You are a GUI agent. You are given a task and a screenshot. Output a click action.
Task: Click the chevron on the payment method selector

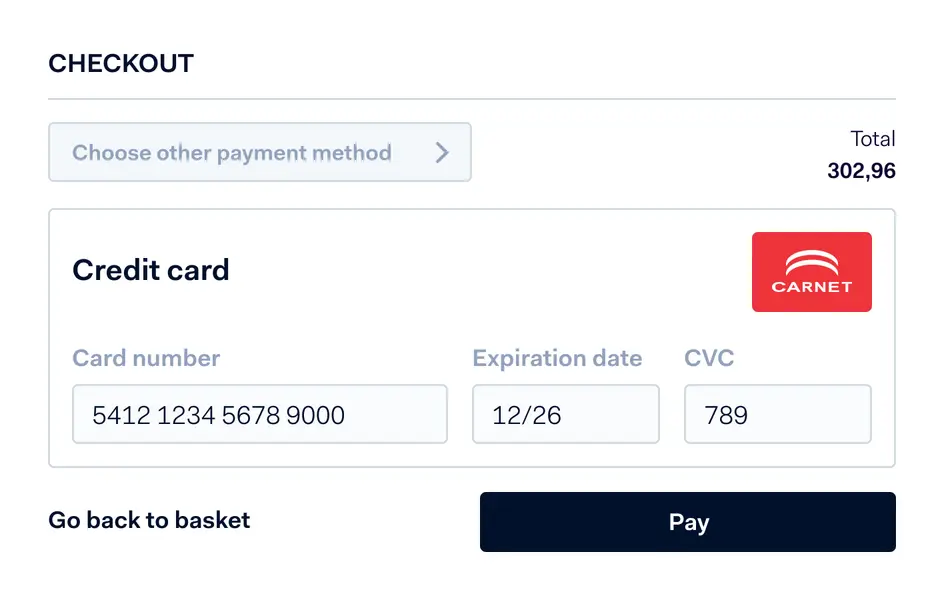click(441, 152)
